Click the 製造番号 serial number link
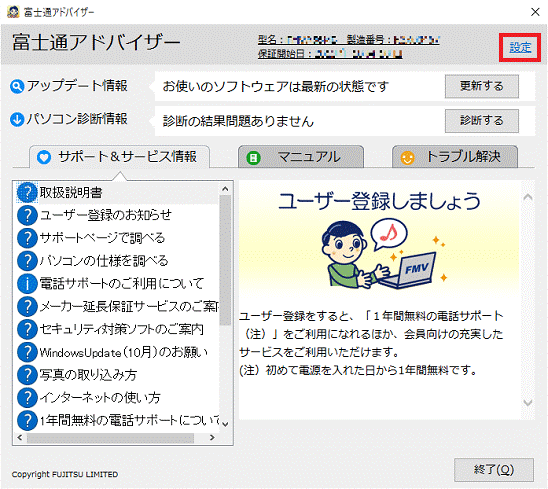 pyautogui.click(x=393, y=39)
